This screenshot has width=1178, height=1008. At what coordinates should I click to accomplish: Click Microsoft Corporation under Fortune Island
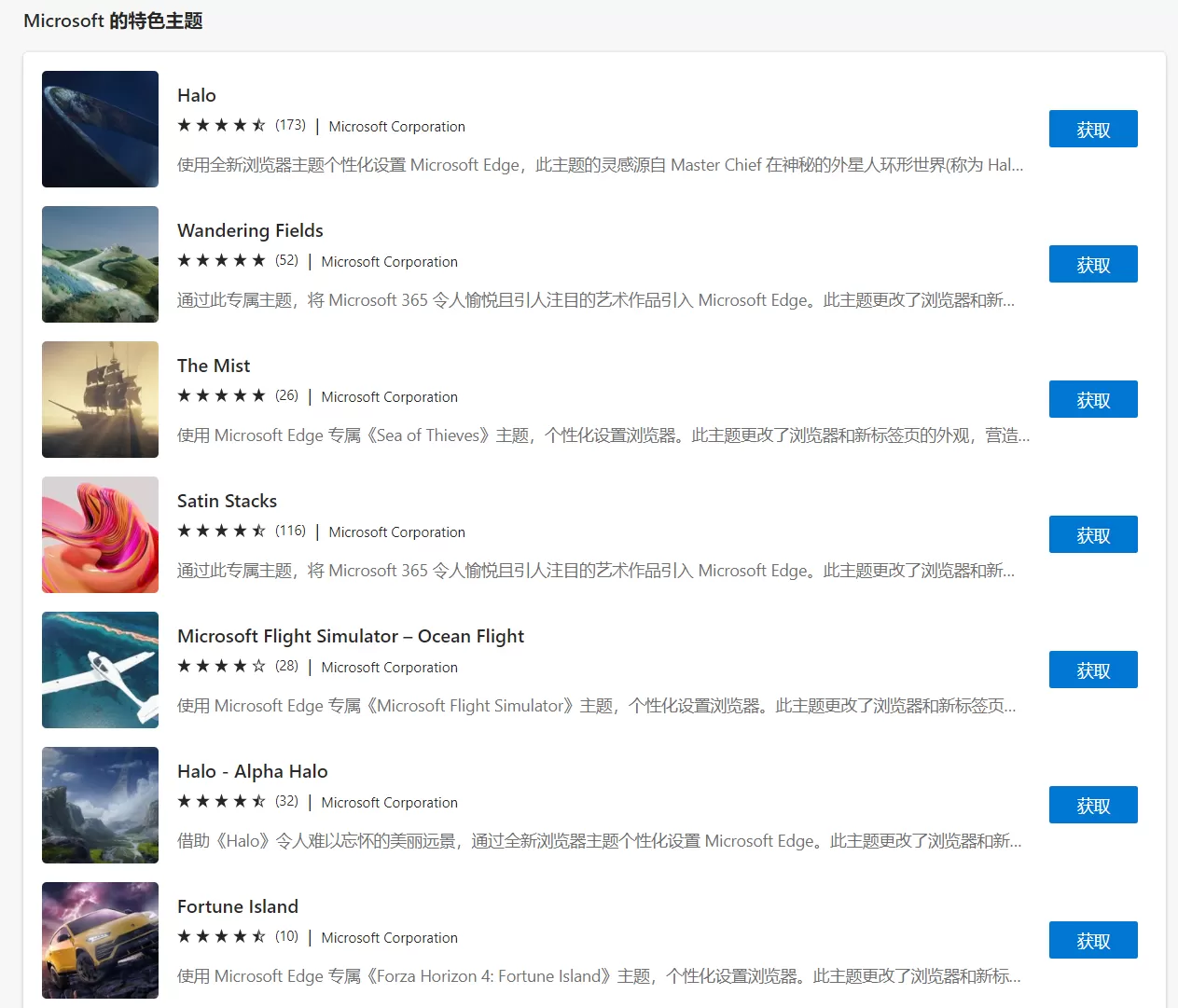[x=389, y=938]
